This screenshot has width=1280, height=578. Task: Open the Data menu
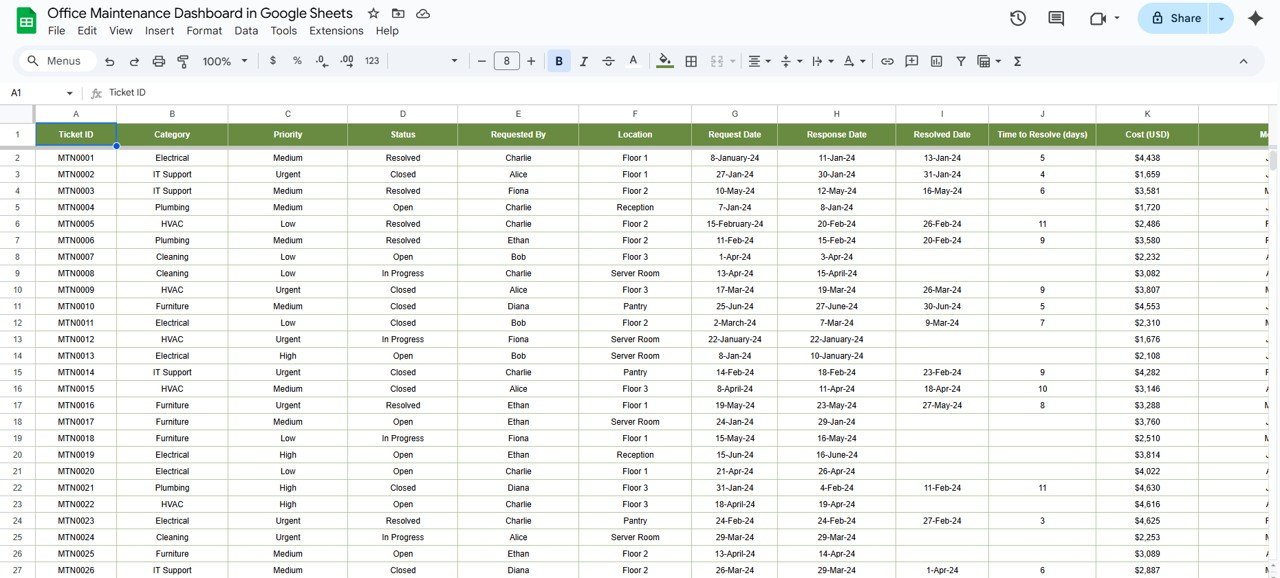tap(246, 30)
